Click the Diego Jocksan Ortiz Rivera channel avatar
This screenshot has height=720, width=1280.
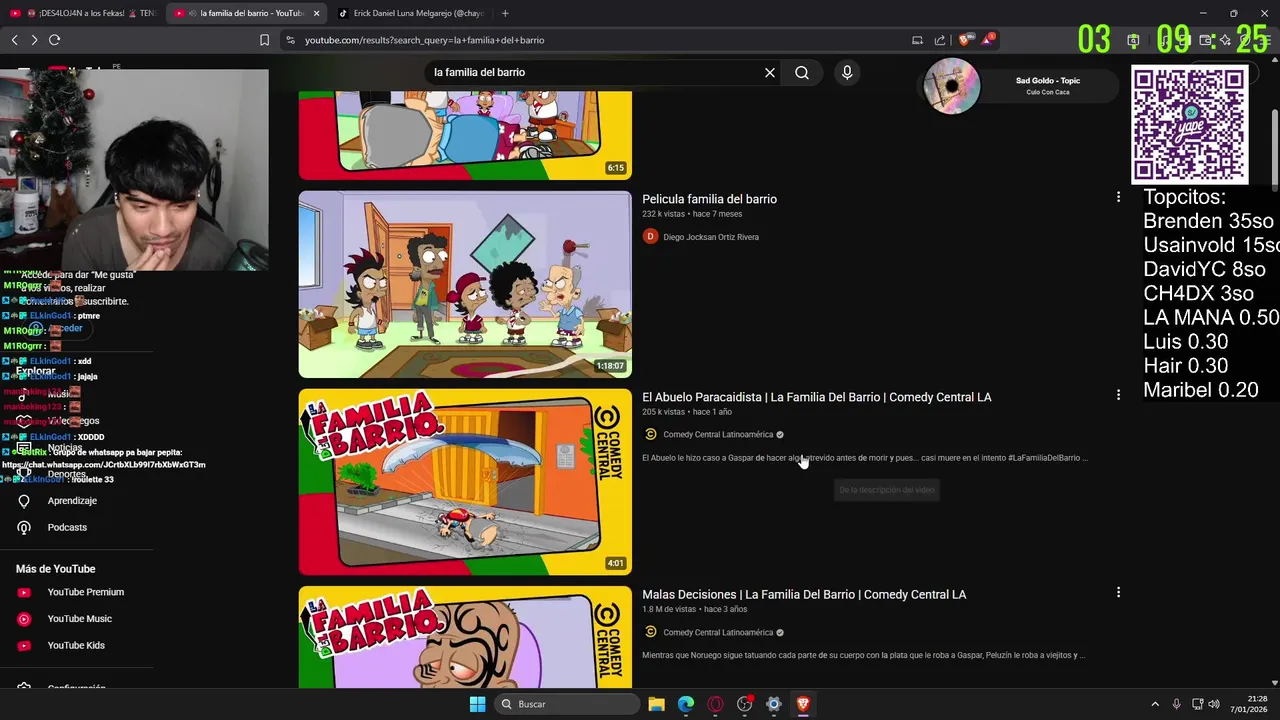pos(650,237)
